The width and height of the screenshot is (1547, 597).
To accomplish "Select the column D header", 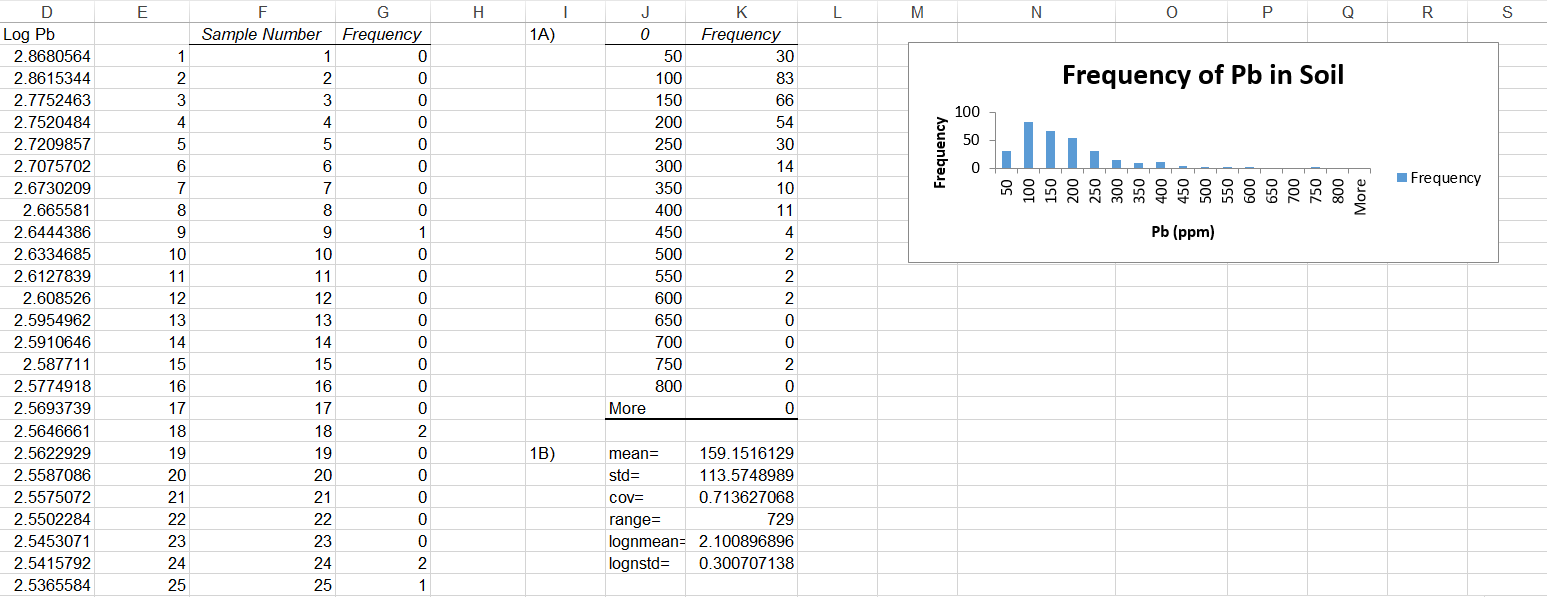I will point(47,12).
